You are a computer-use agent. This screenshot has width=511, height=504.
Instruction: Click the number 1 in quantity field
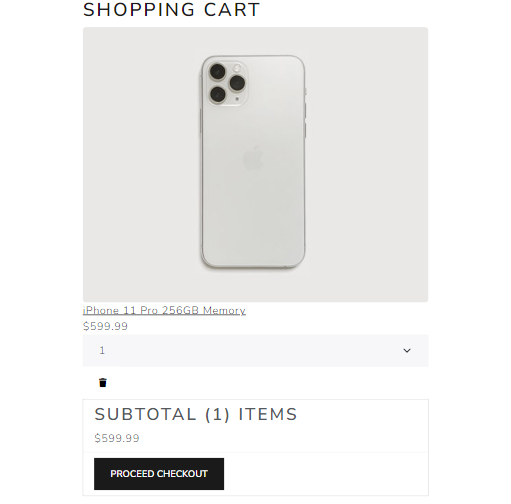(x=102, y=350)
